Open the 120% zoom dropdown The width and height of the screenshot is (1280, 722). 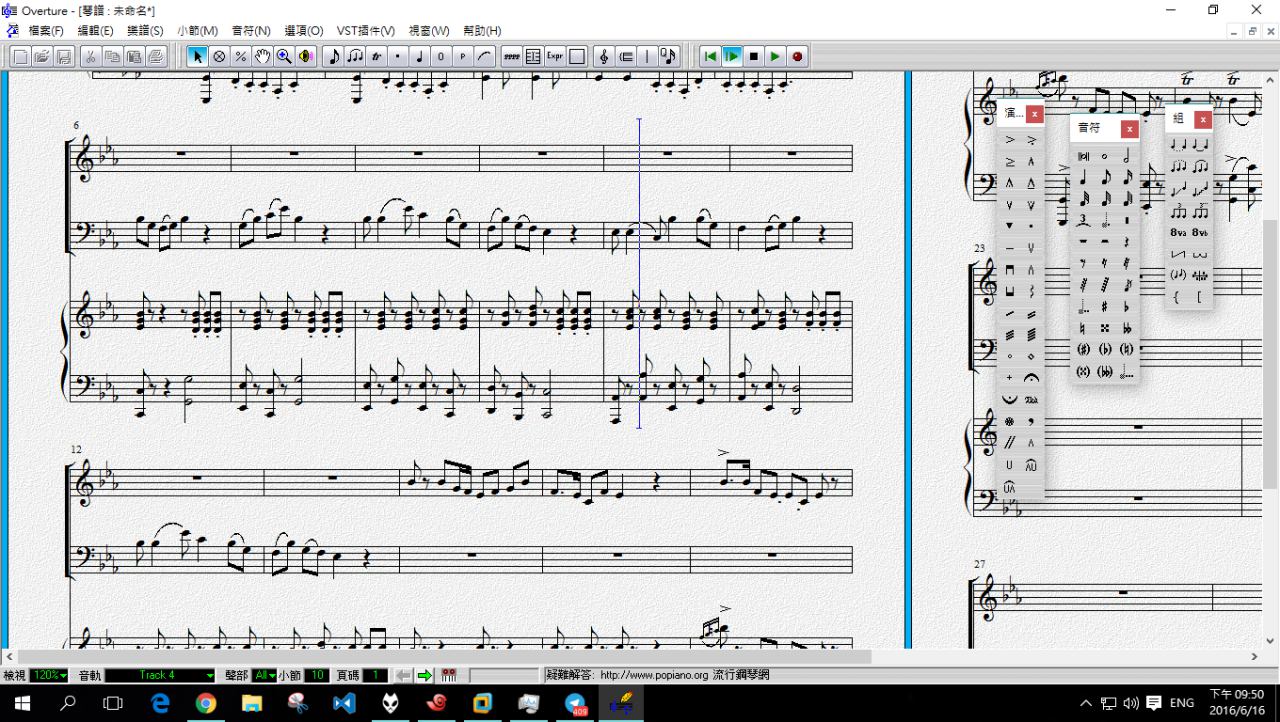tap(48, 676)
